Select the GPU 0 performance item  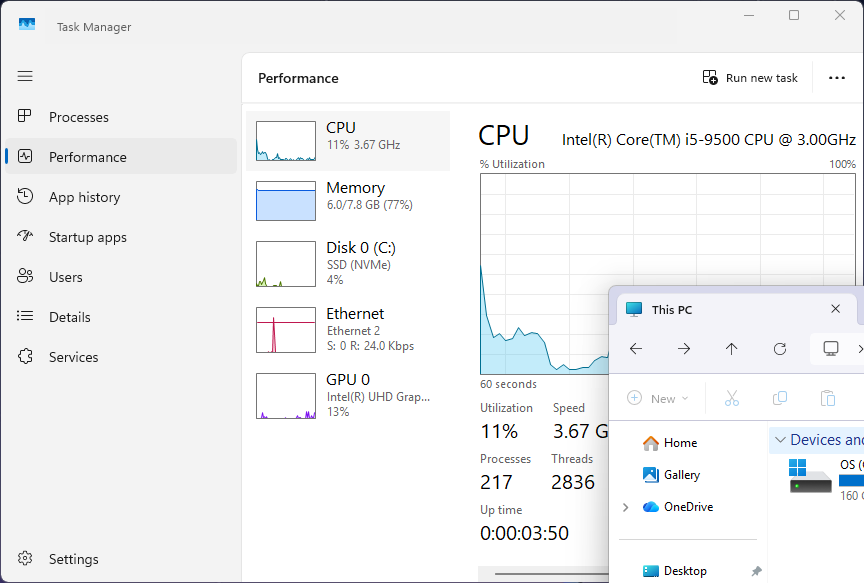click(348, 396)
